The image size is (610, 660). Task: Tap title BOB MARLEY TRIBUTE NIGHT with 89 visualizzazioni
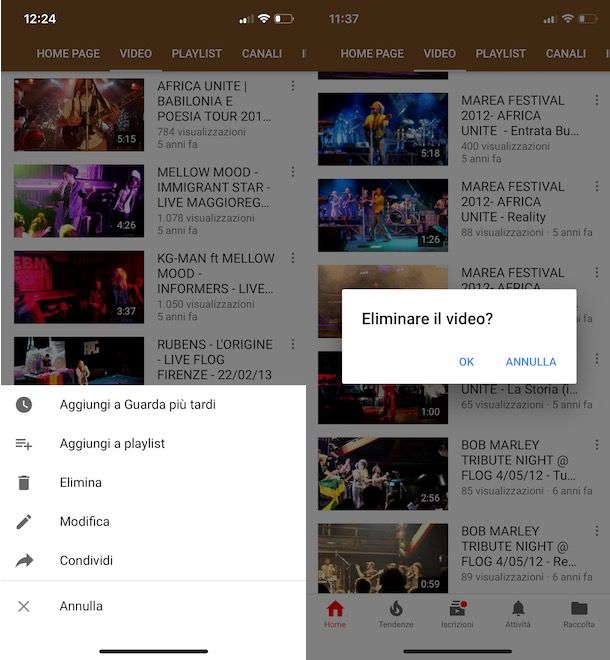[x=518, y=546]
